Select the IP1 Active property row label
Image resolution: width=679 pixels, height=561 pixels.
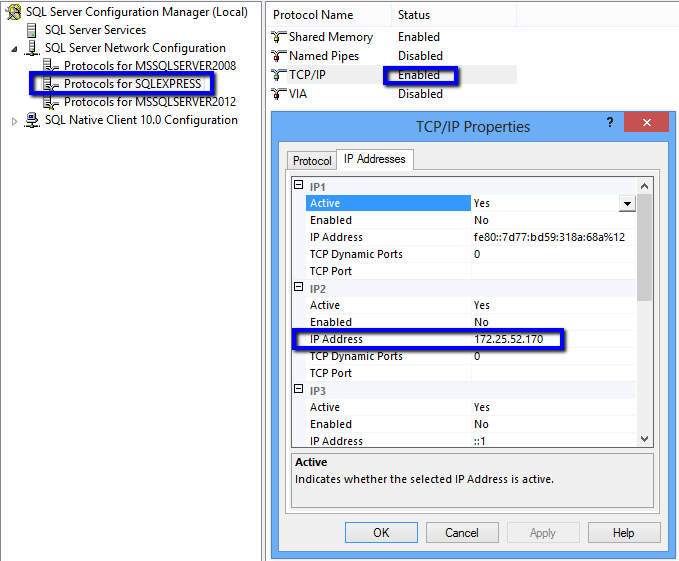pos(388,203)
